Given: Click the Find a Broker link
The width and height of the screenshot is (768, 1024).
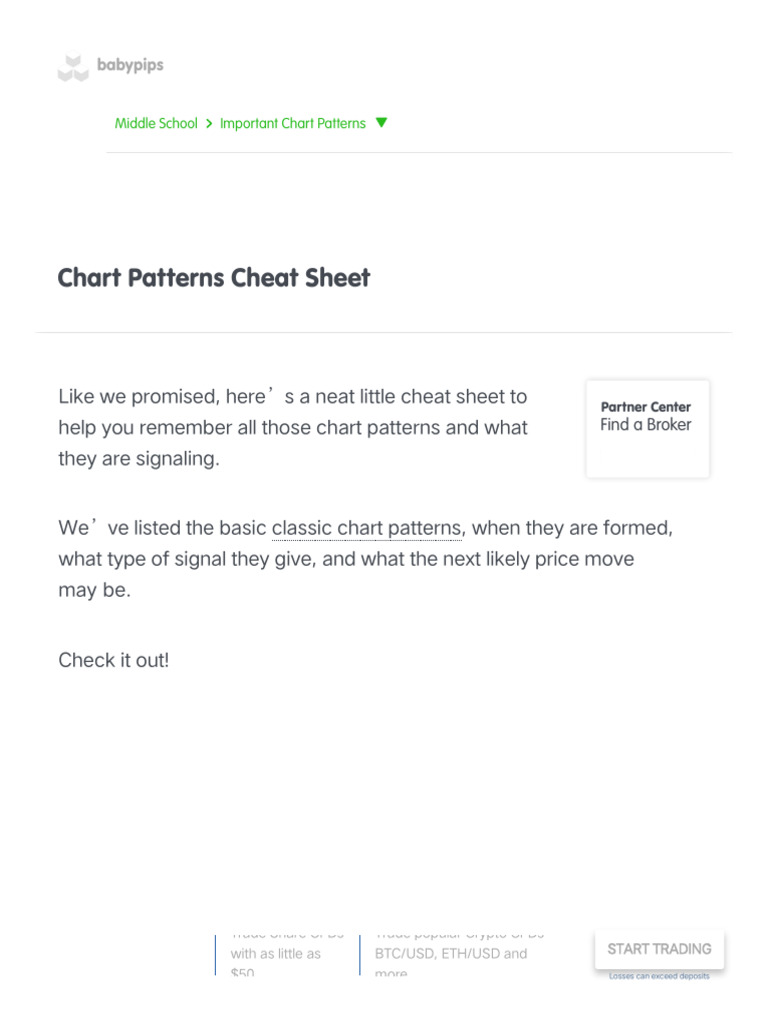Looking at the screenshot, I should pyautogui.click(x=646, y=425).
